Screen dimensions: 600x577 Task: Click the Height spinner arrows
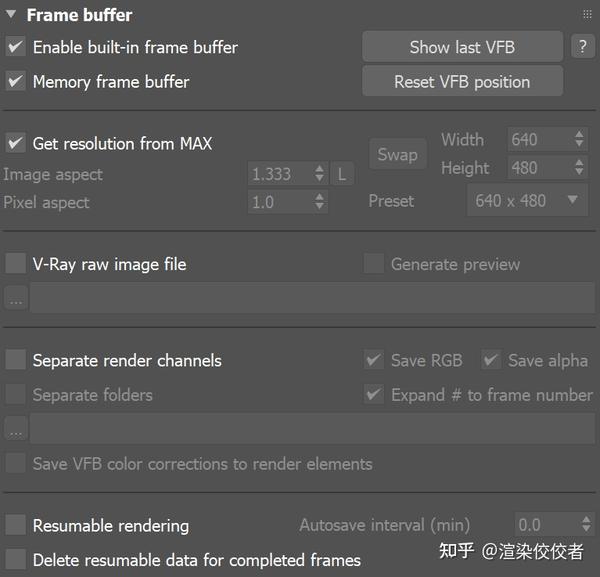[x=580, y=168]
